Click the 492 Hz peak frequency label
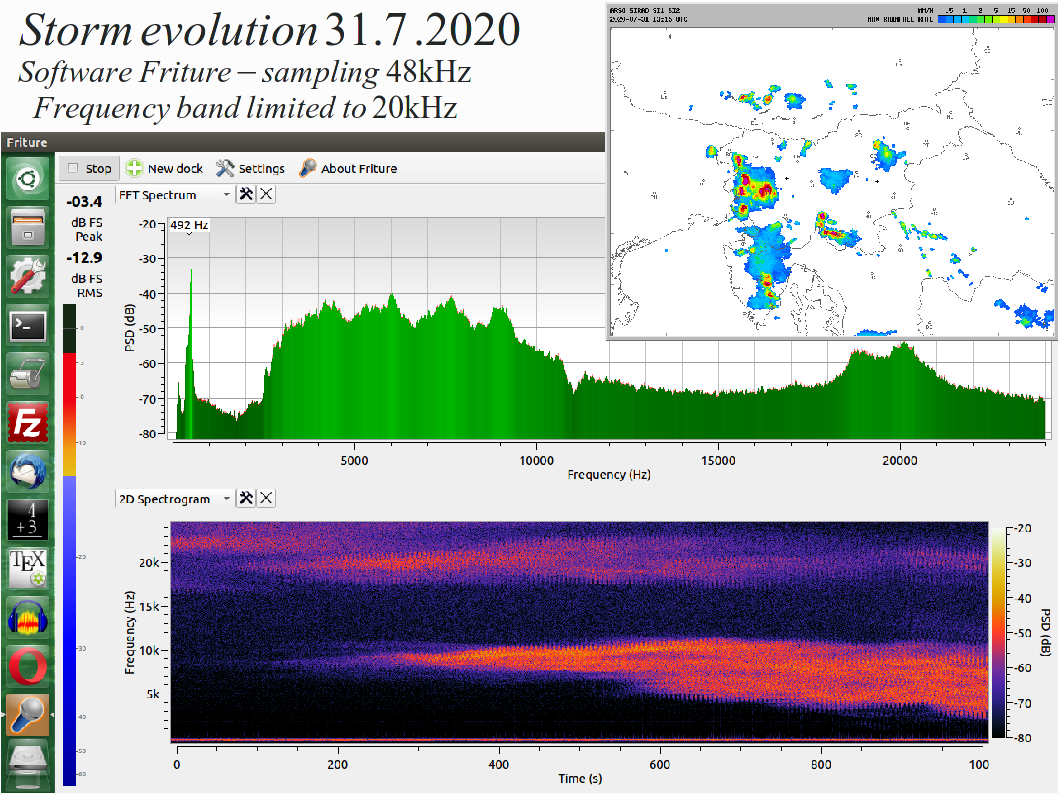The height and width of the screenshot is (794, 1058). (x=189, y=225)
